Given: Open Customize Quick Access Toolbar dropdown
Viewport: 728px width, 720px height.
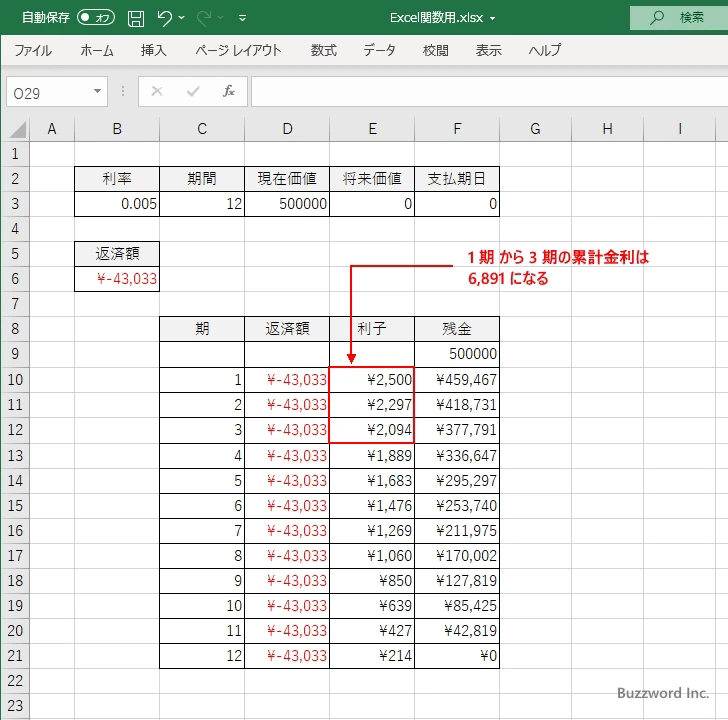Looking at the screenshot, I should (x=242, y=18).
